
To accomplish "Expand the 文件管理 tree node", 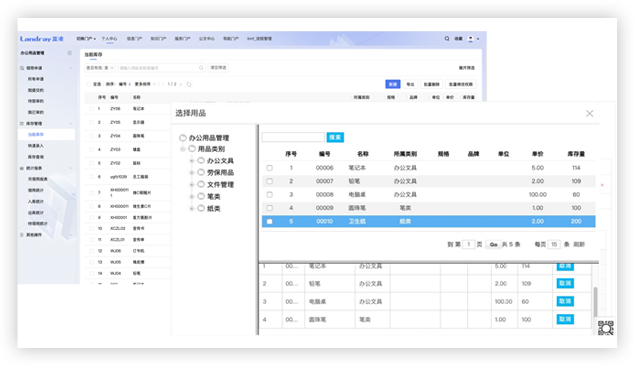I will (x=192, y=185).
